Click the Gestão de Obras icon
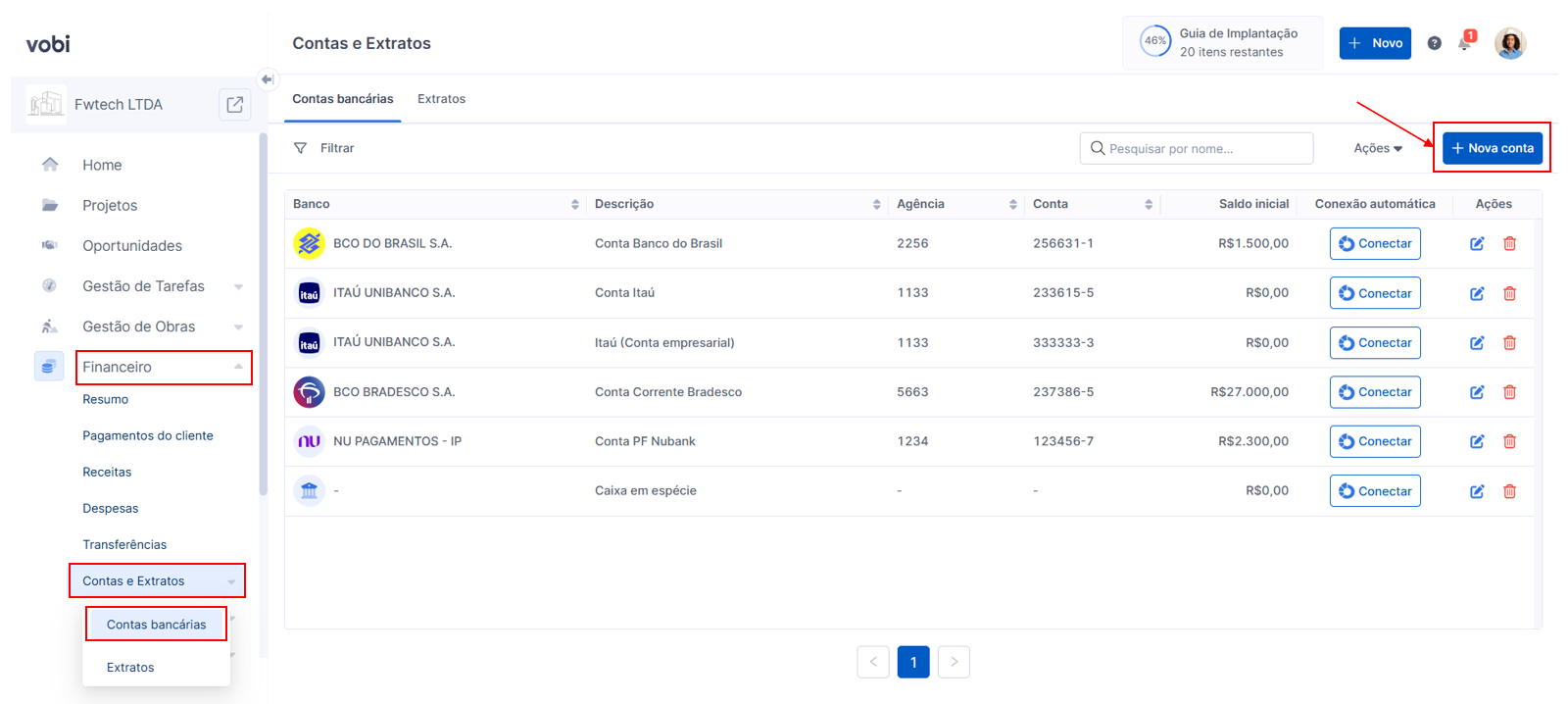 tap(50, 326)
